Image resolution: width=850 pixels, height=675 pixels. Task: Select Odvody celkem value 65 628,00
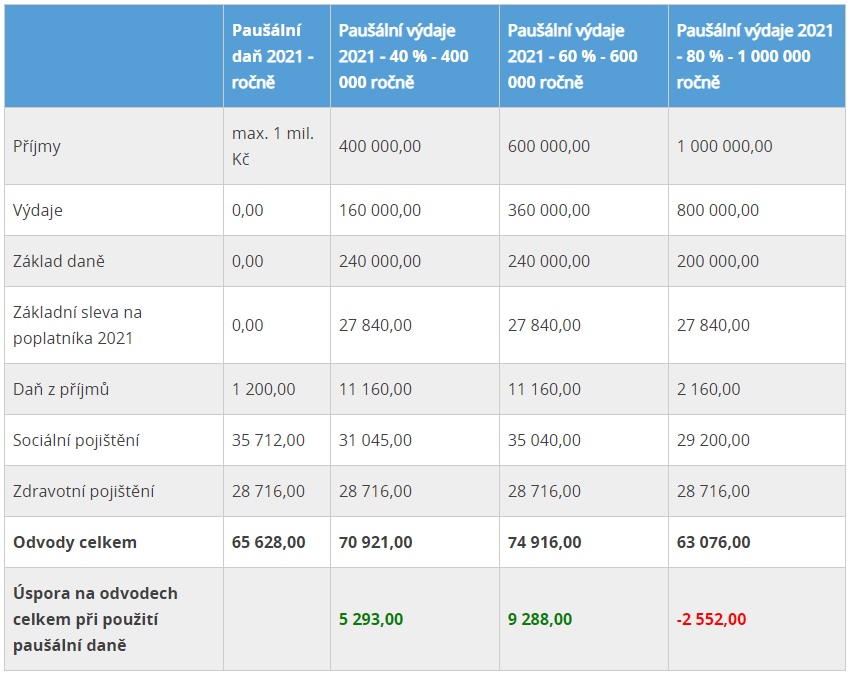[x=268, y=542]
